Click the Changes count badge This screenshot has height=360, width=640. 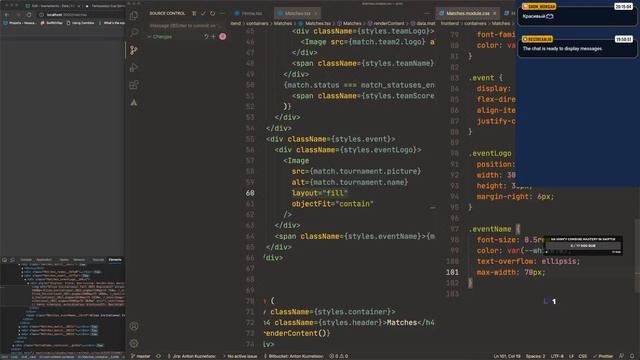tap(222, 37)
